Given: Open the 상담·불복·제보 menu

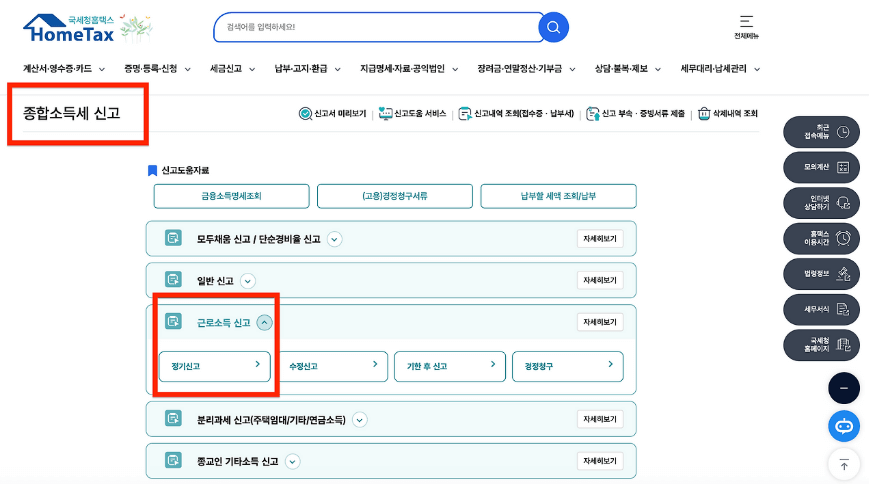Looking at the screenshot, I should (x=627, y=69).
